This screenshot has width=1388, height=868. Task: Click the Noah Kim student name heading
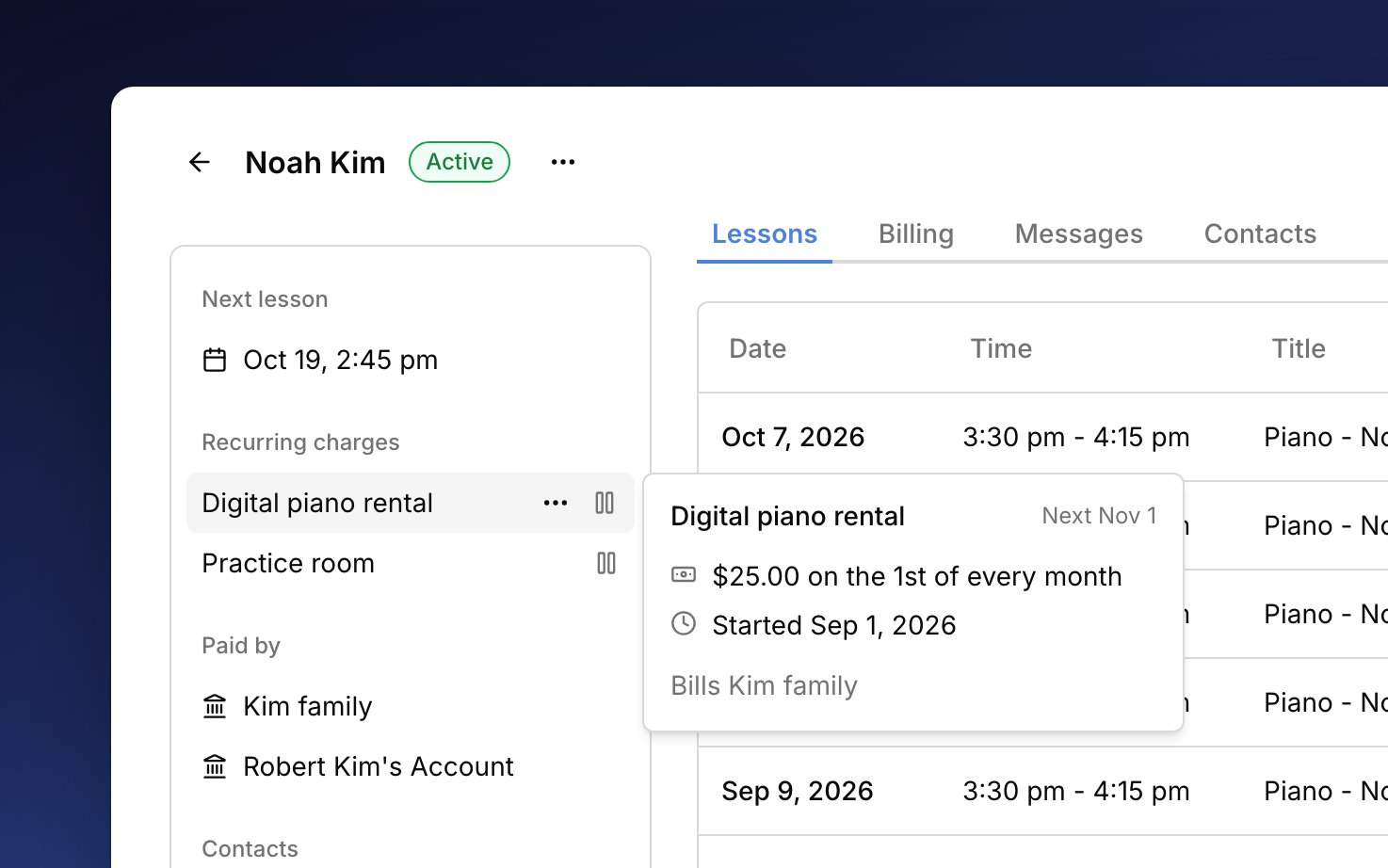tap(315, 162)
